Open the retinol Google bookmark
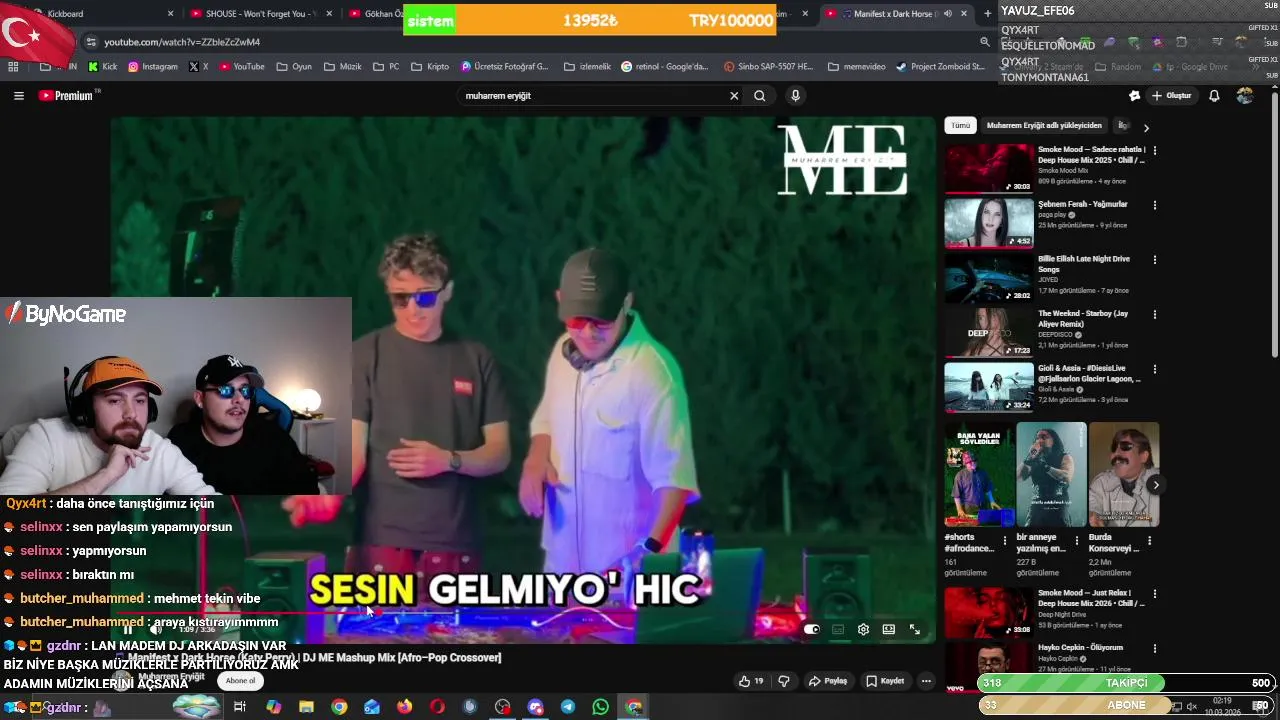Viewport: 1280px width, 720px height. point(665,67)
